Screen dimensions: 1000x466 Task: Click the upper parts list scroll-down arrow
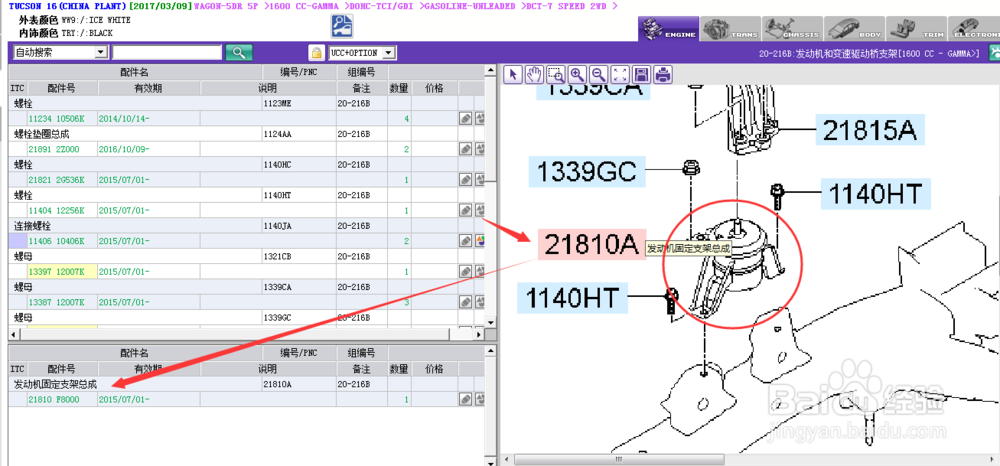point(491,323)
